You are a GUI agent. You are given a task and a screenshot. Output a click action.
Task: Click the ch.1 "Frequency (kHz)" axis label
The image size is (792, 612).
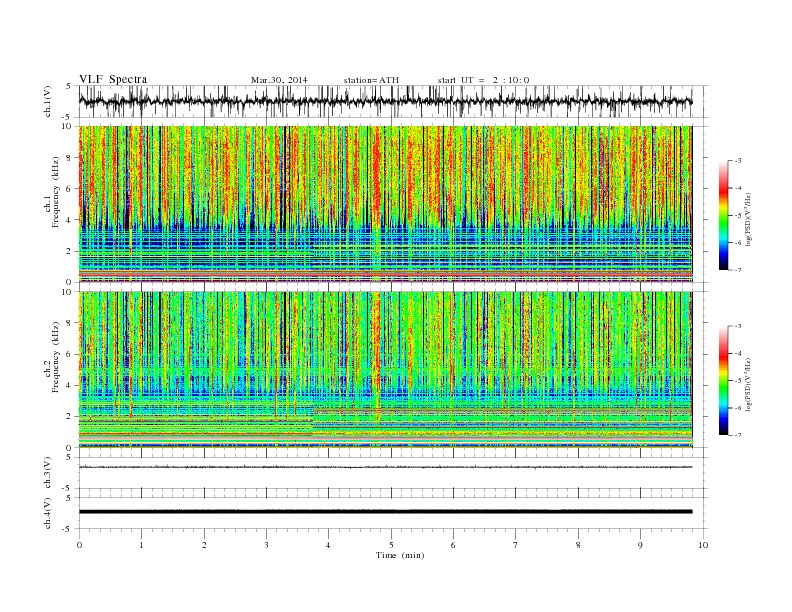tap(56, 192)
